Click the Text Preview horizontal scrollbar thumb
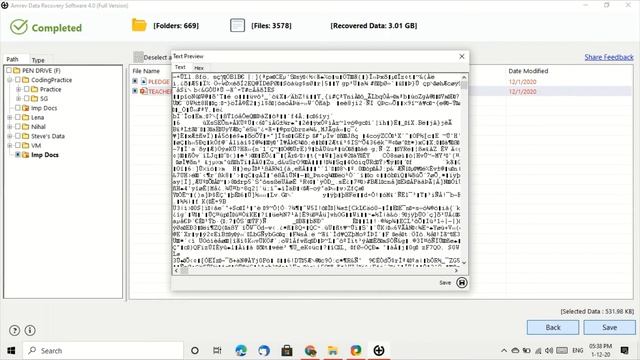 pos(184,271)
